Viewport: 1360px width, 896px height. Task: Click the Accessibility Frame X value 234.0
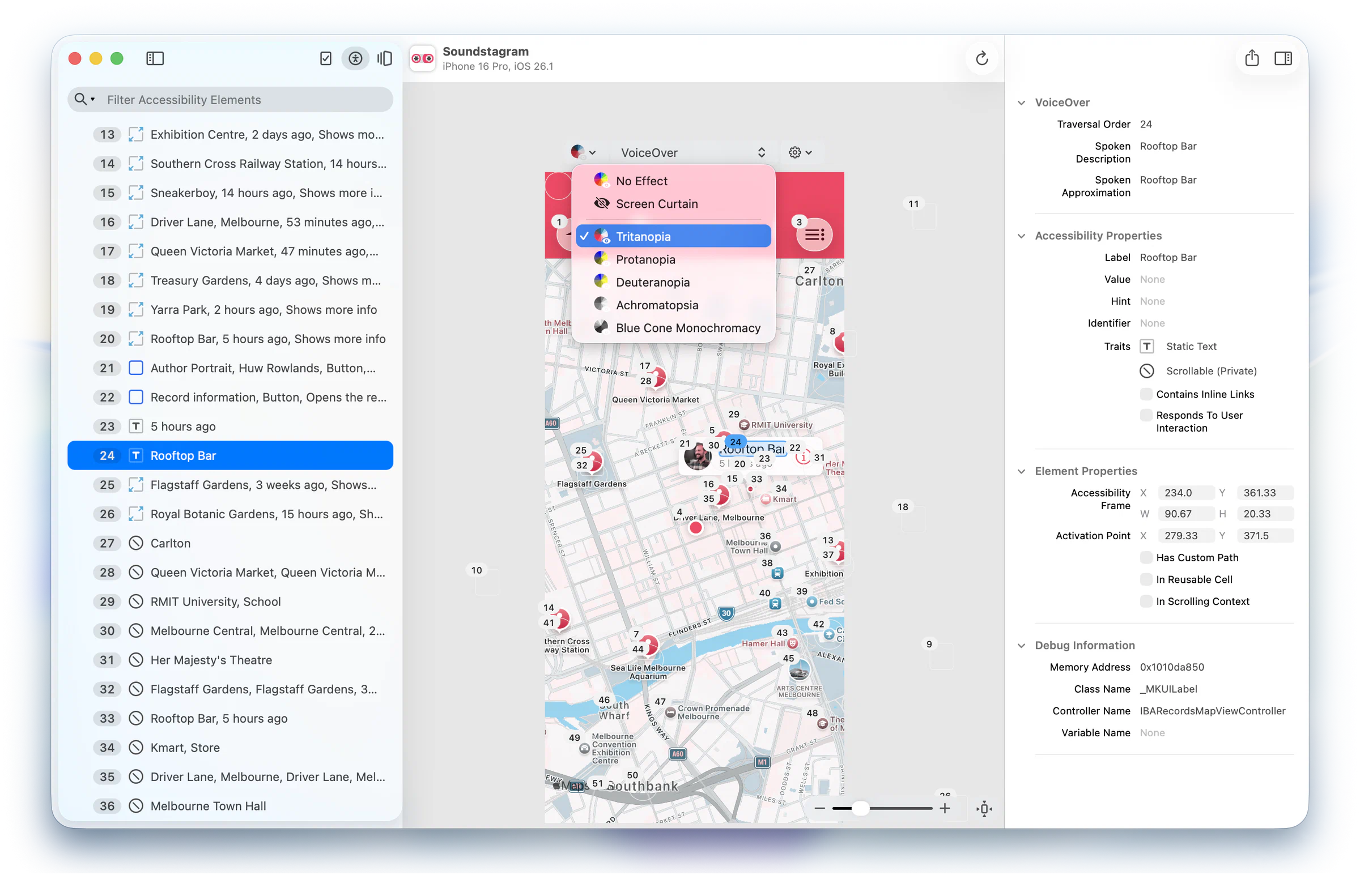pos(1185,493)
